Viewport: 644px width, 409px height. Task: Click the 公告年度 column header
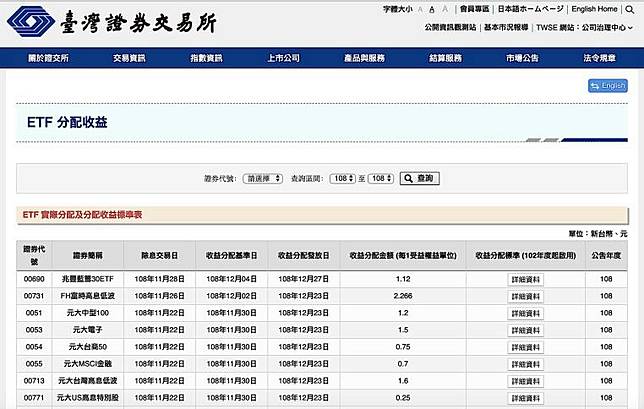coord(606,255)
